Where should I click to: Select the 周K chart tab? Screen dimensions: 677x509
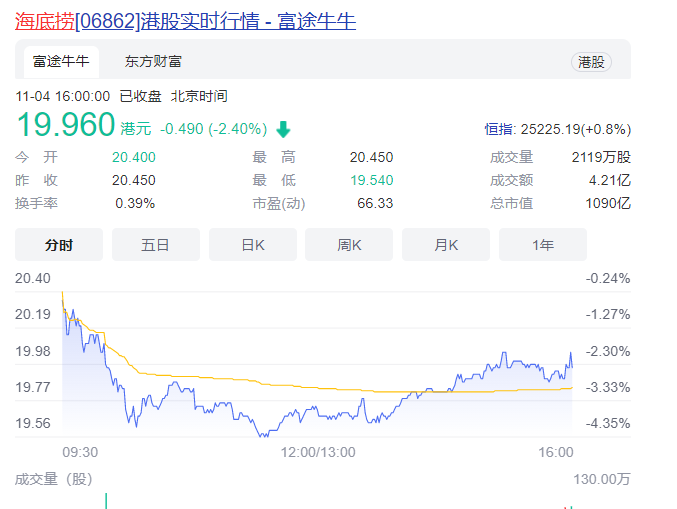tap(349, 245)
